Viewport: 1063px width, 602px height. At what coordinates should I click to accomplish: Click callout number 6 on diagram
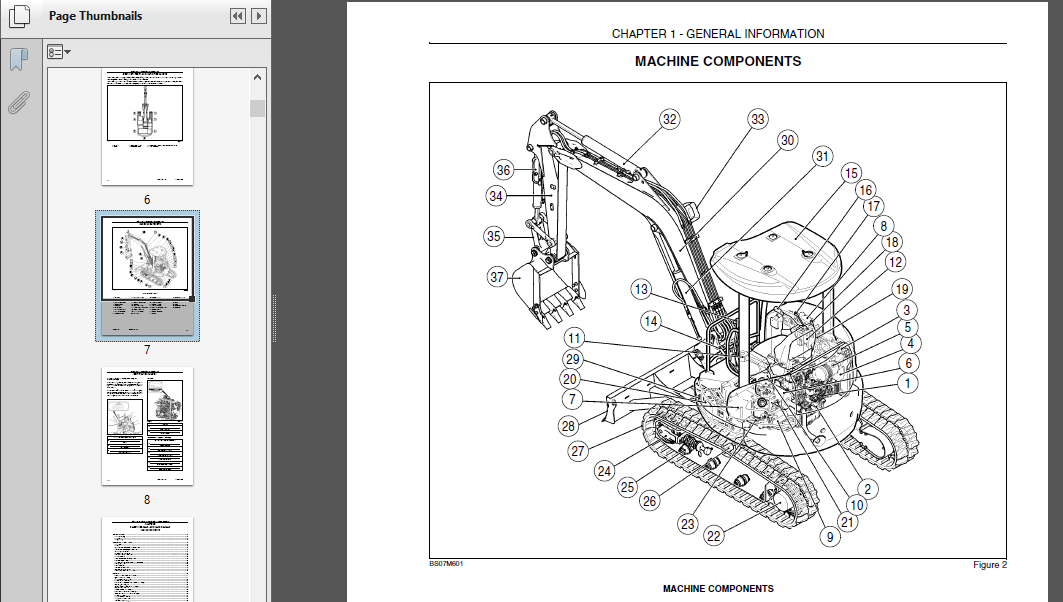click(x=909, y=363)
